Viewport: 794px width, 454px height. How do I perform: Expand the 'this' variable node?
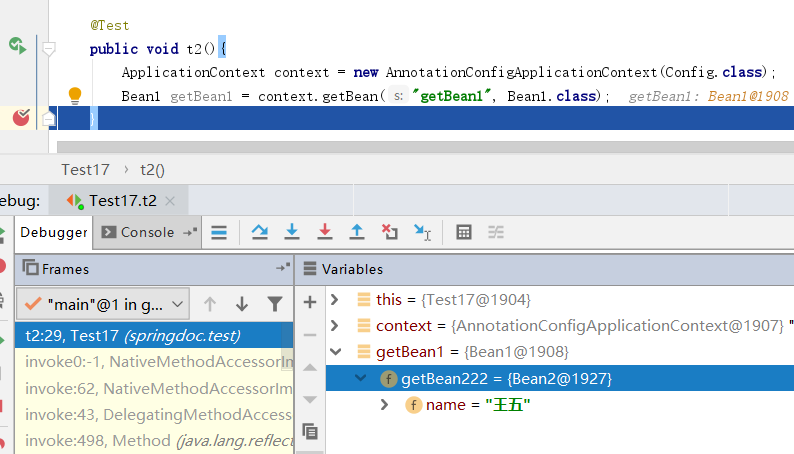point(334,300)
